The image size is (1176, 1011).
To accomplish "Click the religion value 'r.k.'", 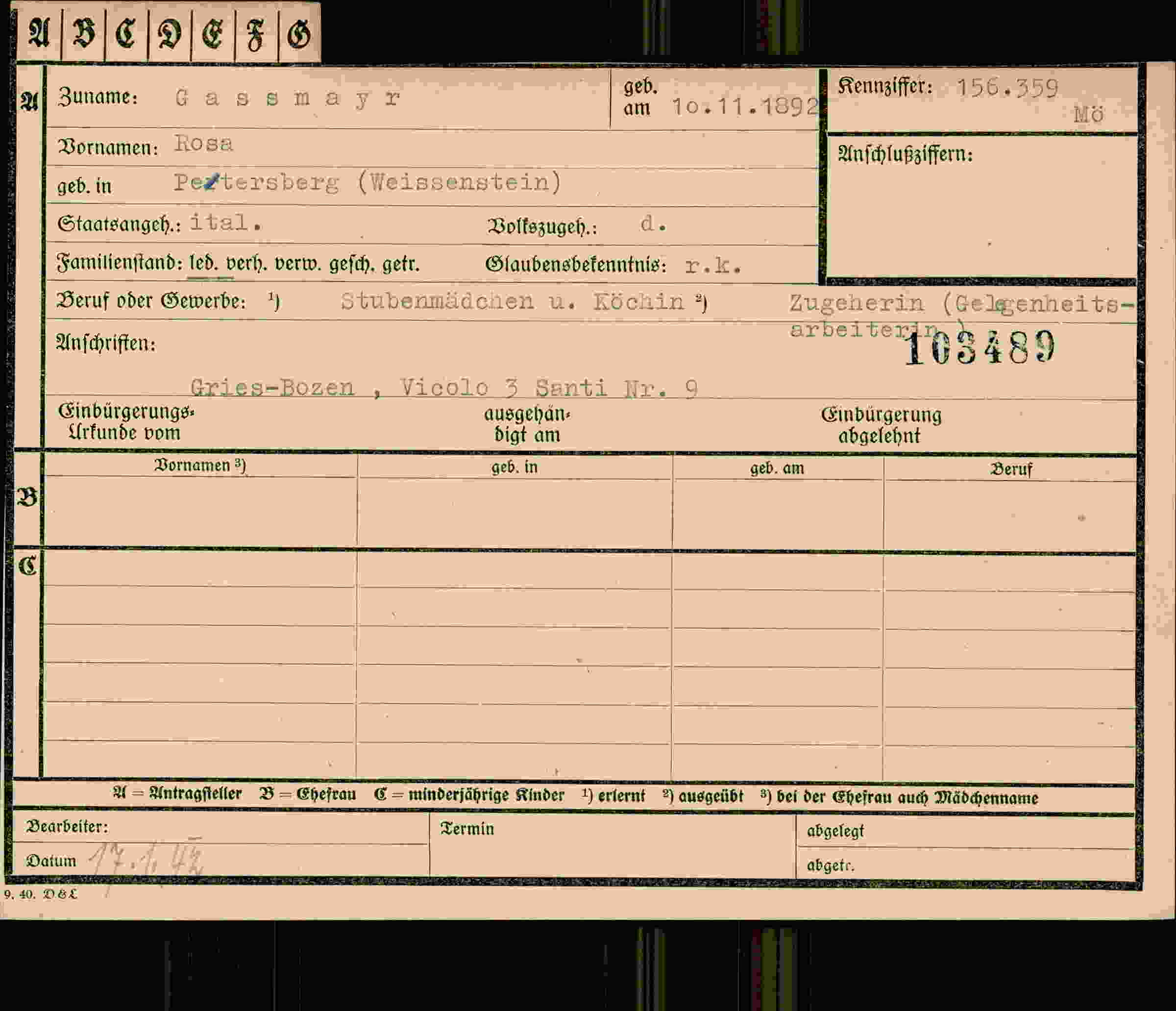I will click(x=713, y=265).
